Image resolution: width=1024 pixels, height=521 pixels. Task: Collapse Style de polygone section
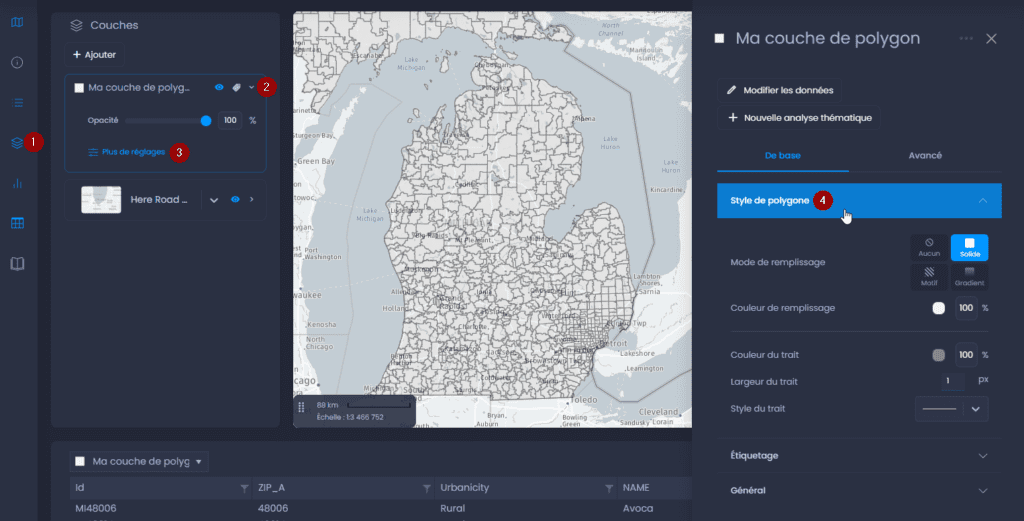(983, 200)
